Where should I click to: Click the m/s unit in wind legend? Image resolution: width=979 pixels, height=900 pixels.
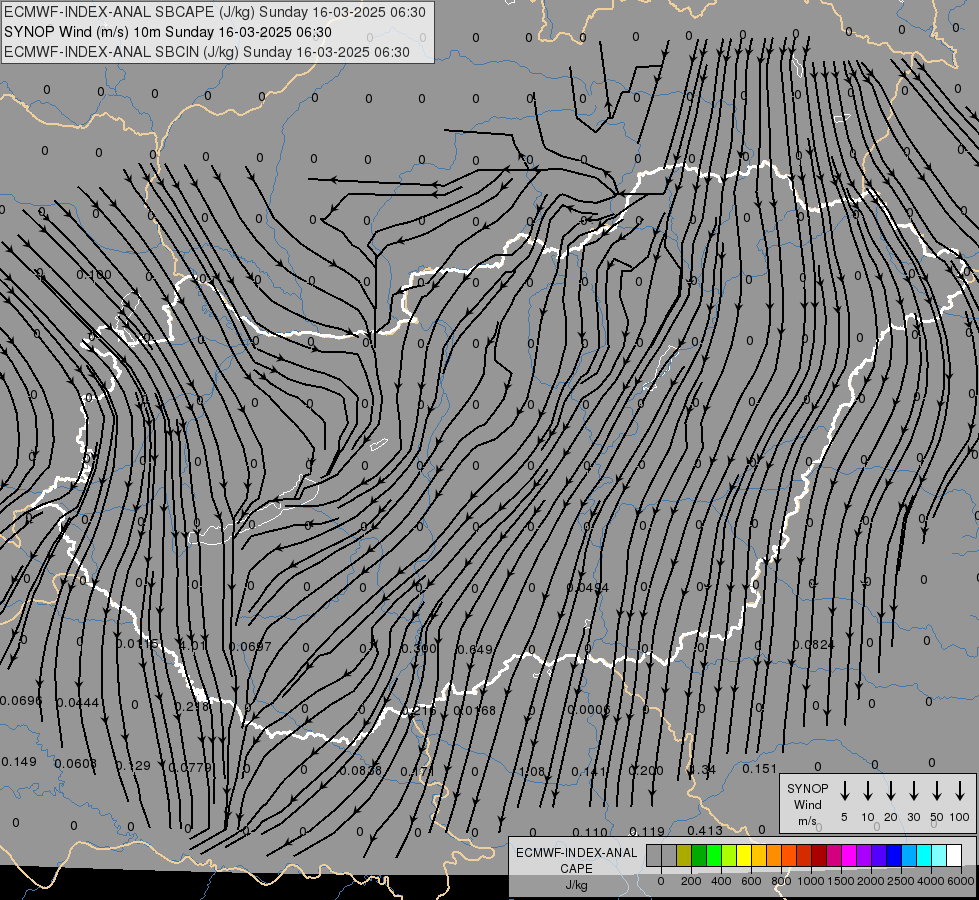807,821
